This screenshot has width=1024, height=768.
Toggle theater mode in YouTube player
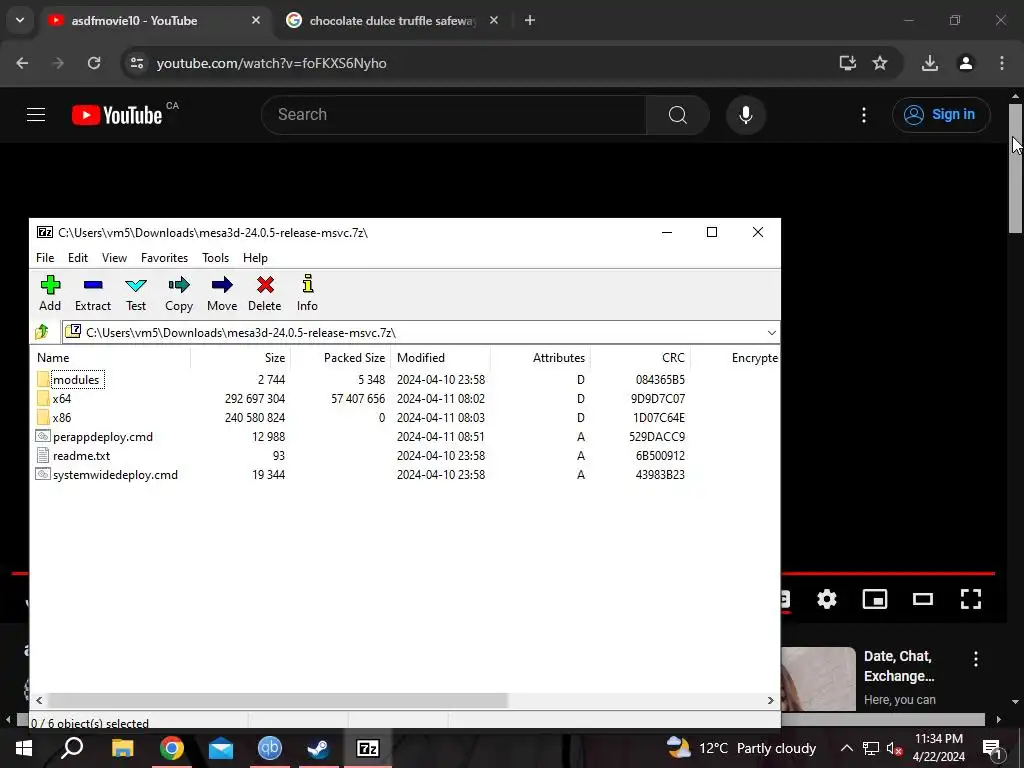pyautogui.click(x=923, y=599)
